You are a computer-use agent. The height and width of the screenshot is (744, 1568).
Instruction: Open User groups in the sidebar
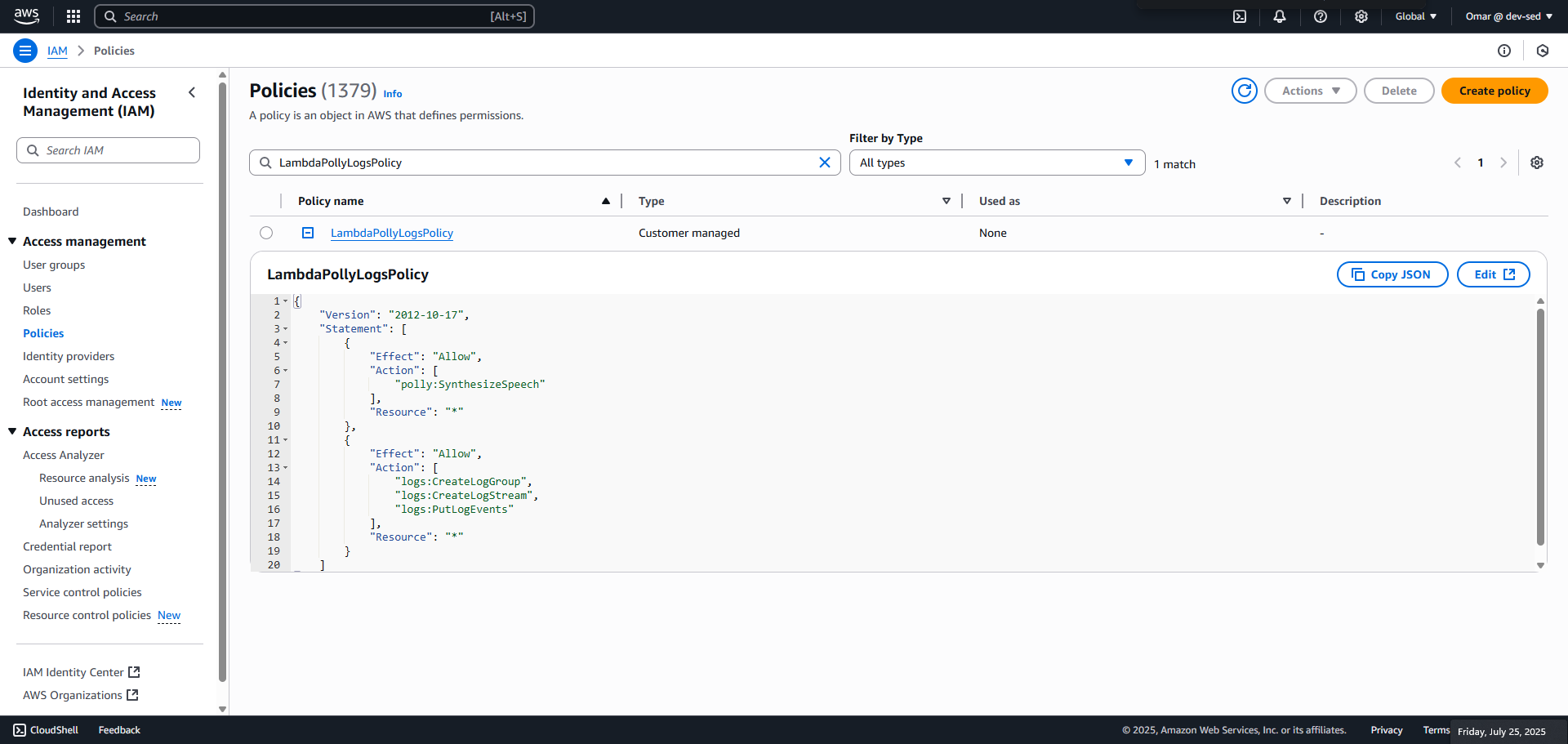(54, 265)
